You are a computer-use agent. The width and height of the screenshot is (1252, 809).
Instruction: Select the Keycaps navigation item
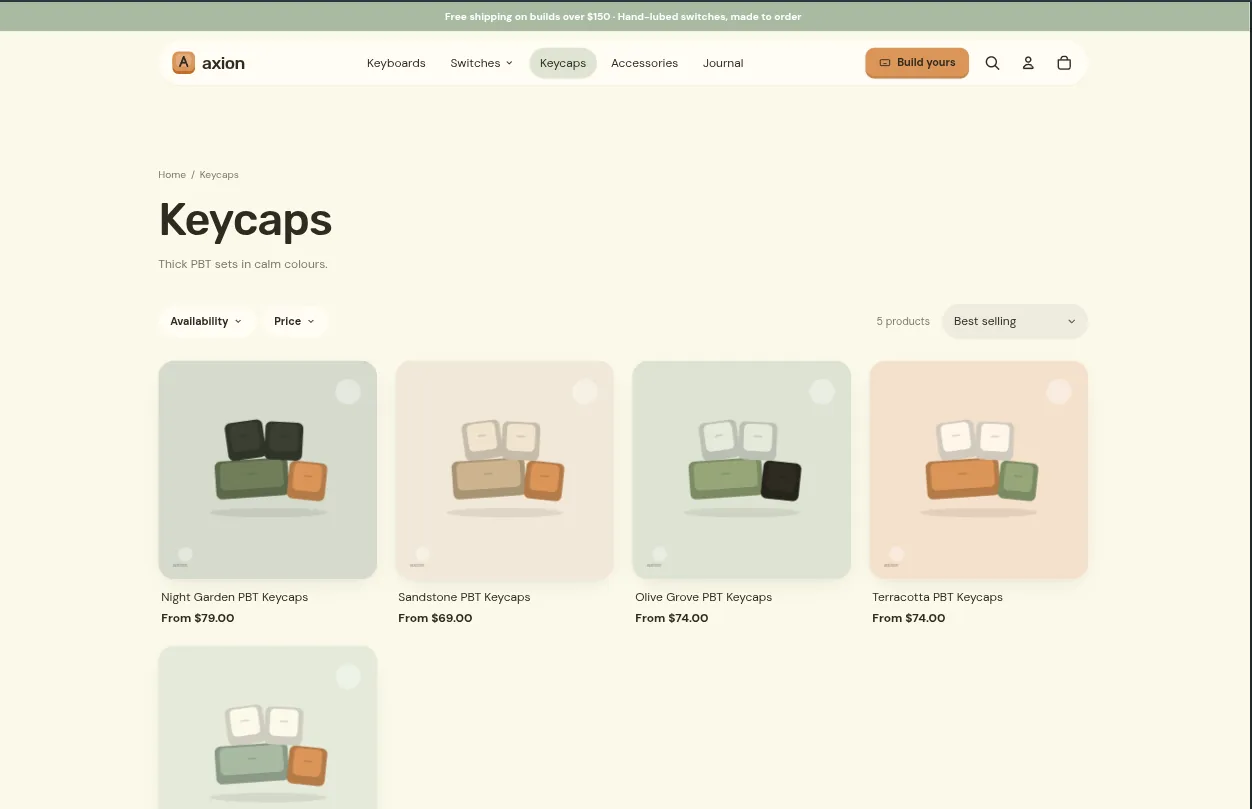pos(563,63)
